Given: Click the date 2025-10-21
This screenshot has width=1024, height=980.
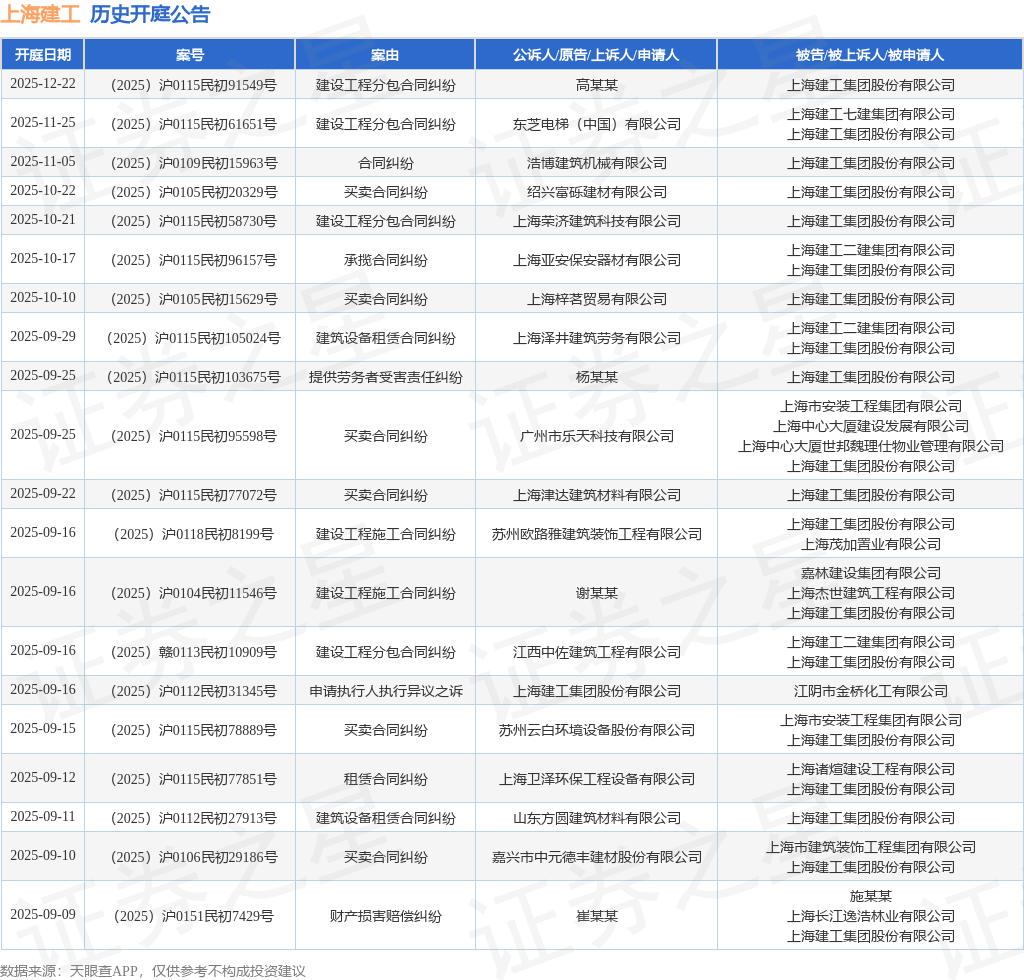Looking at the screenshot, I should (43, 220).
